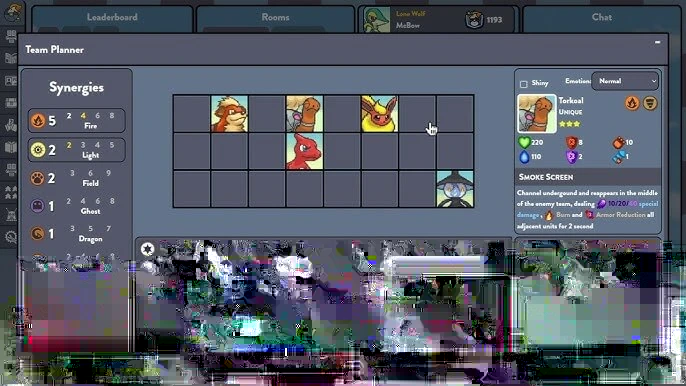Click the Snivy avatar in the profile panel
The image size is (686, 386).
[377, 20]
